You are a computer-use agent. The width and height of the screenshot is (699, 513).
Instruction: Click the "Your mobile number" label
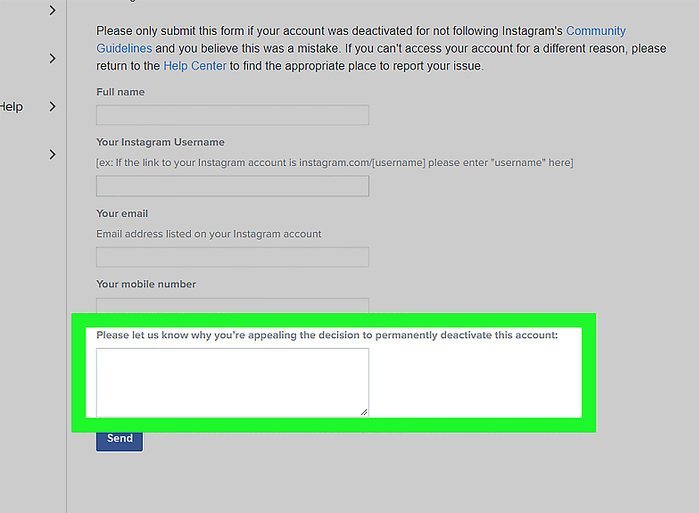pos(146,284)
